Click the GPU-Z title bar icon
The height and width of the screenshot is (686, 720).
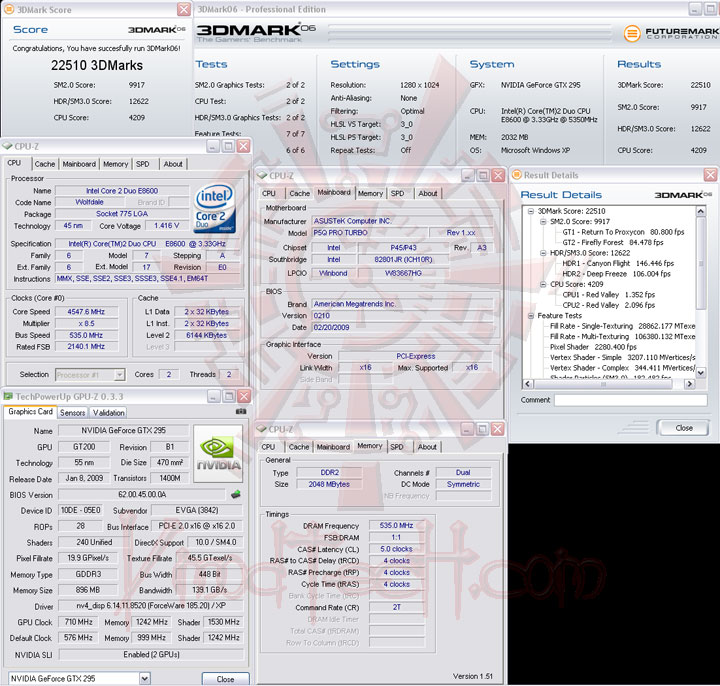pyautogui.click(x=8, y=396)
